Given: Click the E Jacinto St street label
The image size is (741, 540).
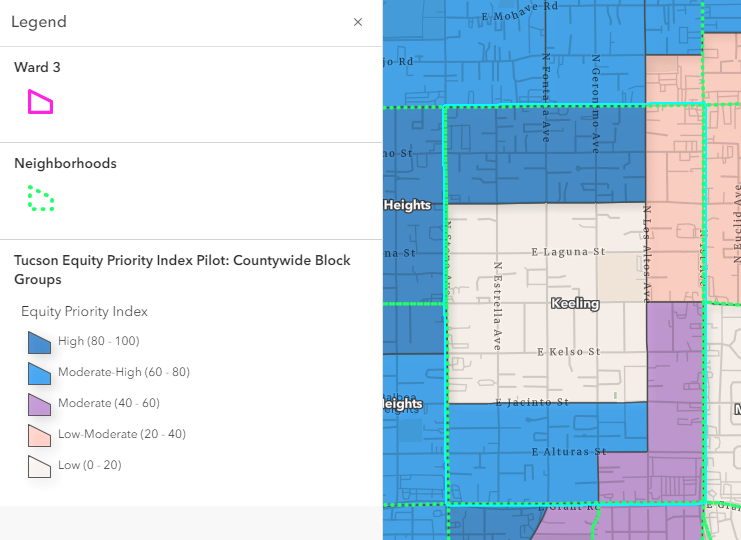Looking at the screenshot, I should click(x=535, y=402).
